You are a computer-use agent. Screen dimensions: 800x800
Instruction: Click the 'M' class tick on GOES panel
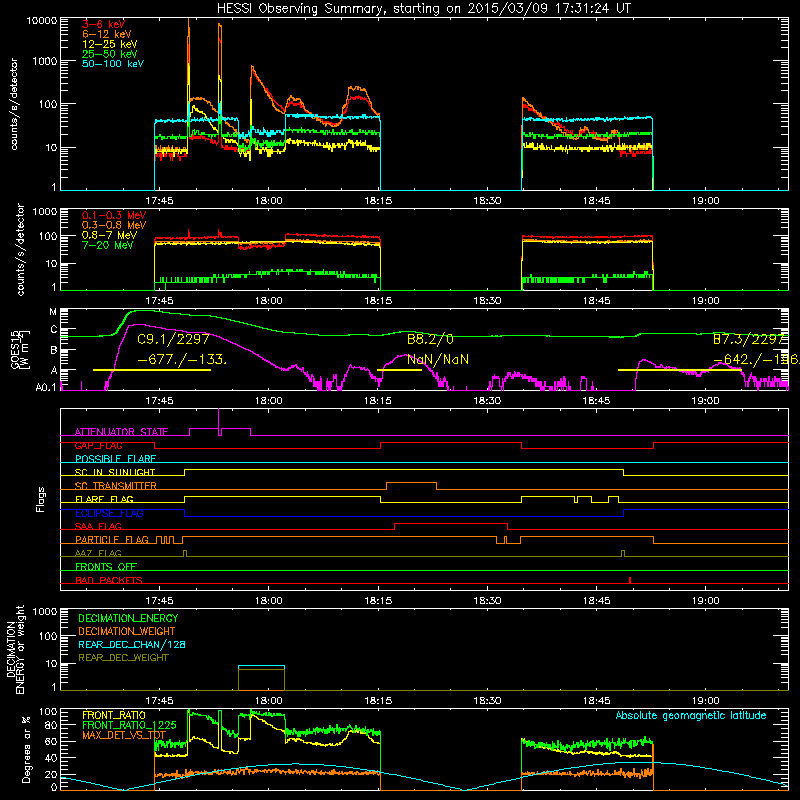click(x=53, y=312)
